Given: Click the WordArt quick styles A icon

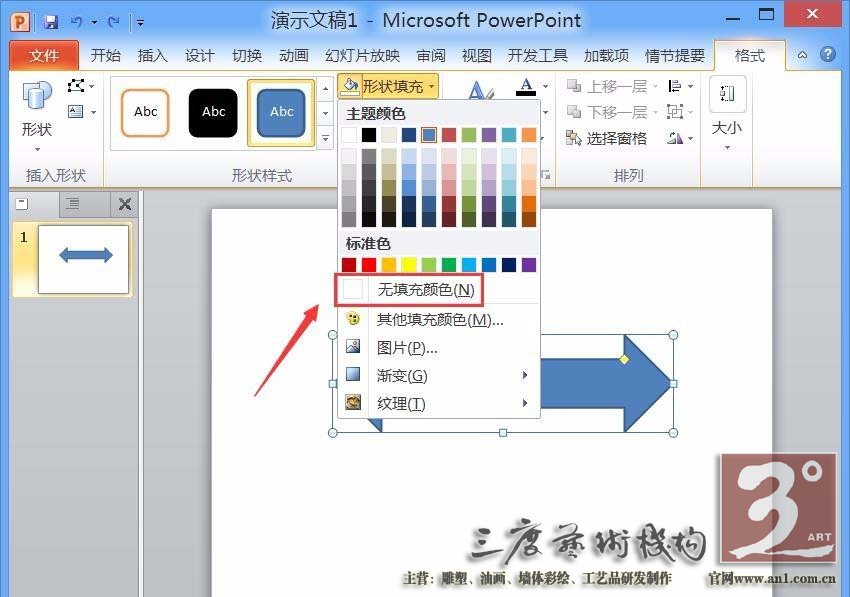Looking at the screenshot, I should pyautogui.click(x=481, y=89).
